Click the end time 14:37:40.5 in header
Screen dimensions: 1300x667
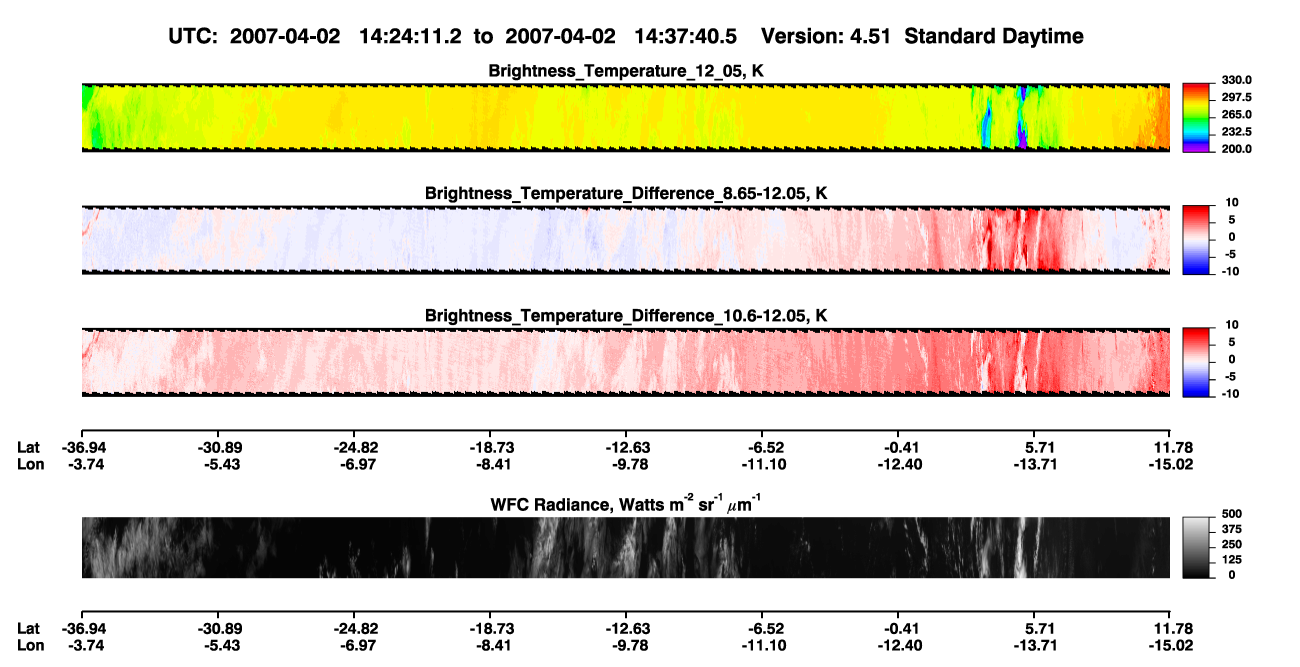685,36
